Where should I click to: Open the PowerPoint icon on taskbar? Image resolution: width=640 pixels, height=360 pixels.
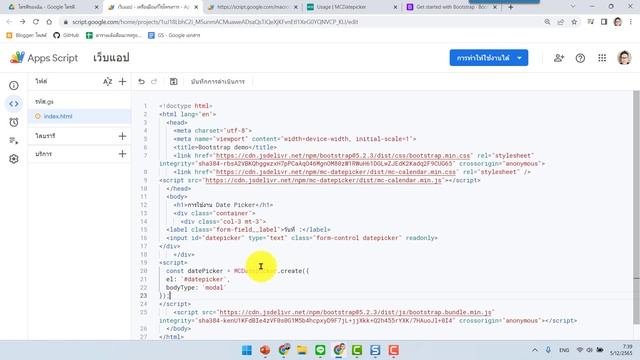265,350
